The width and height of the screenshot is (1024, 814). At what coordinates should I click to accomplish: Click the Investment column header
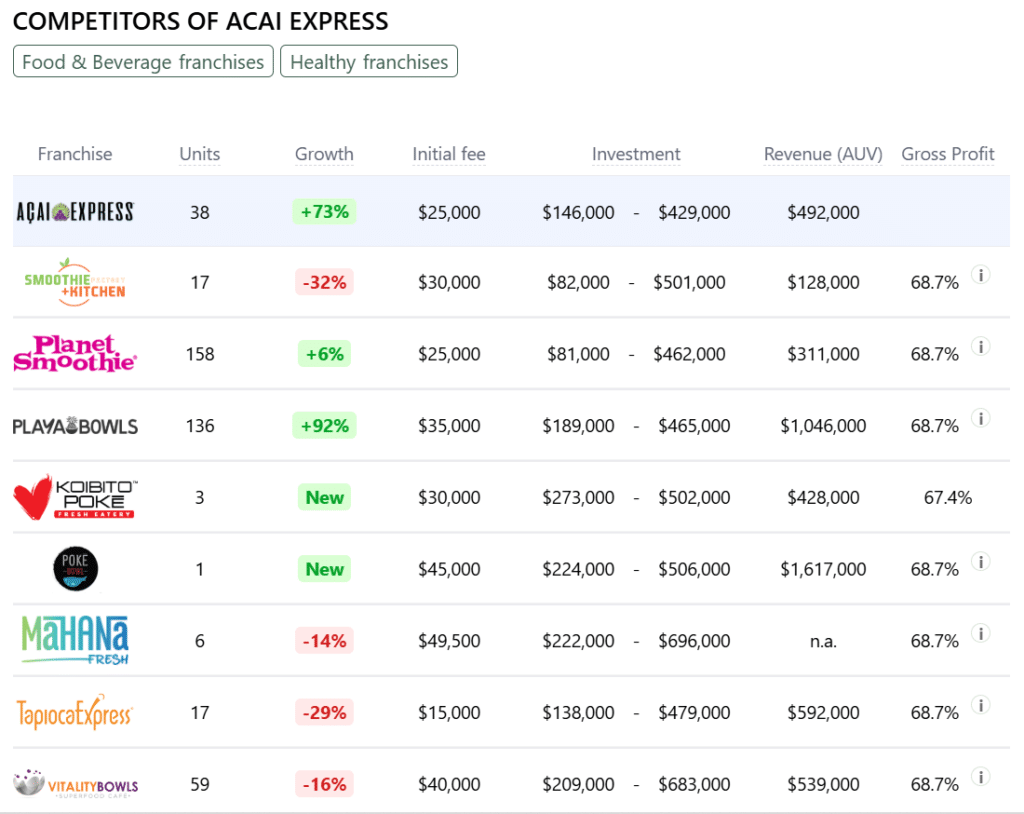click(636, 154)
